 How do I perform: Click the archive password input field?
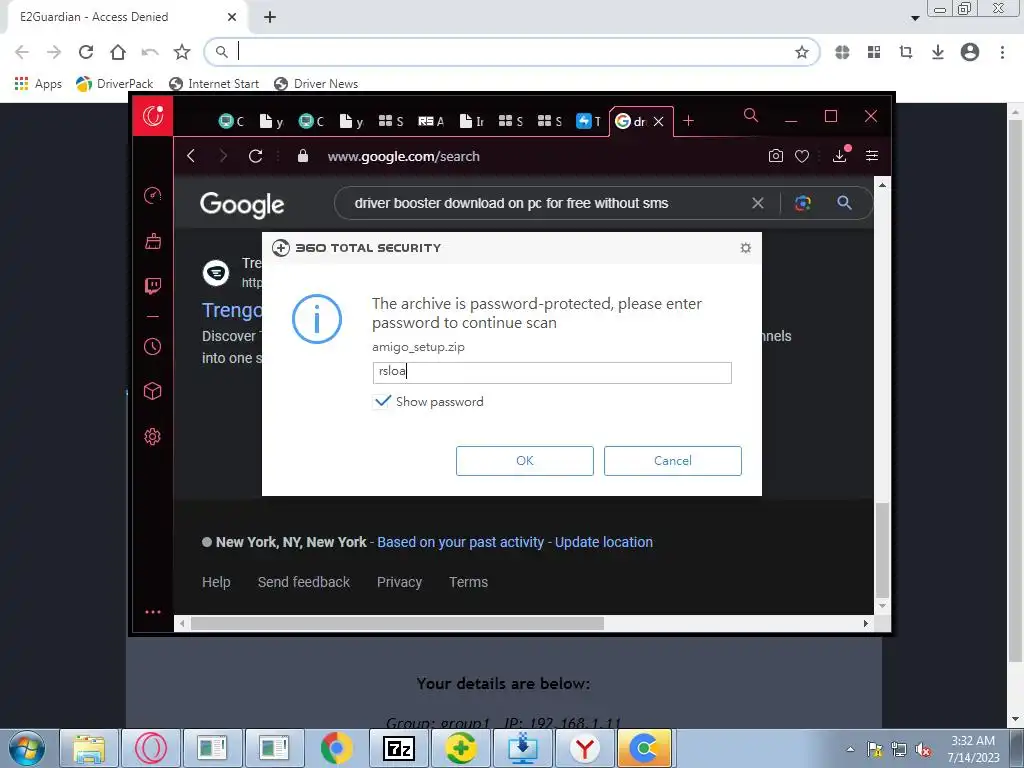point(552,372)
